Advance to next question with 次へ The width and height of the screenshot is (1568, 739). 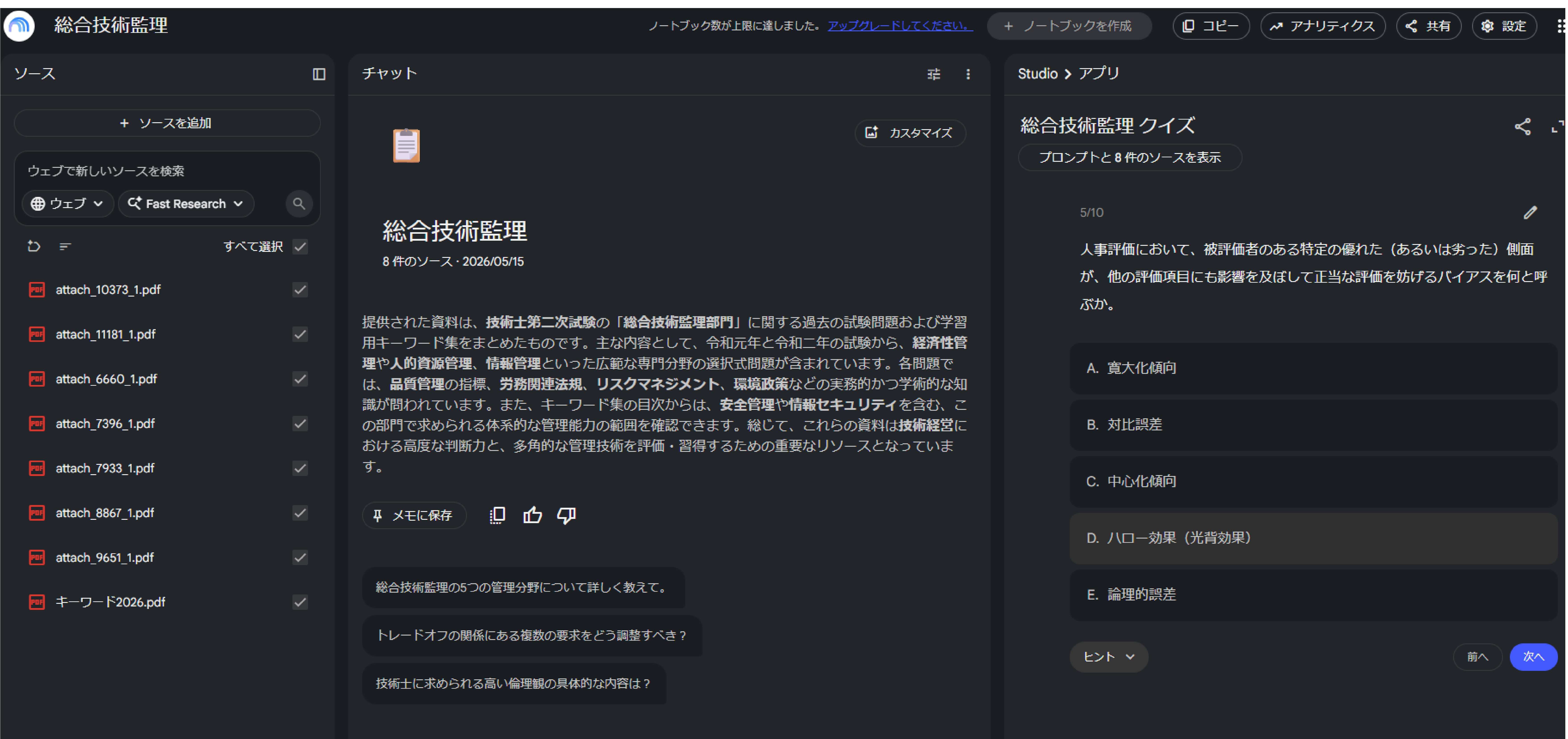(x=1533, y=657)
